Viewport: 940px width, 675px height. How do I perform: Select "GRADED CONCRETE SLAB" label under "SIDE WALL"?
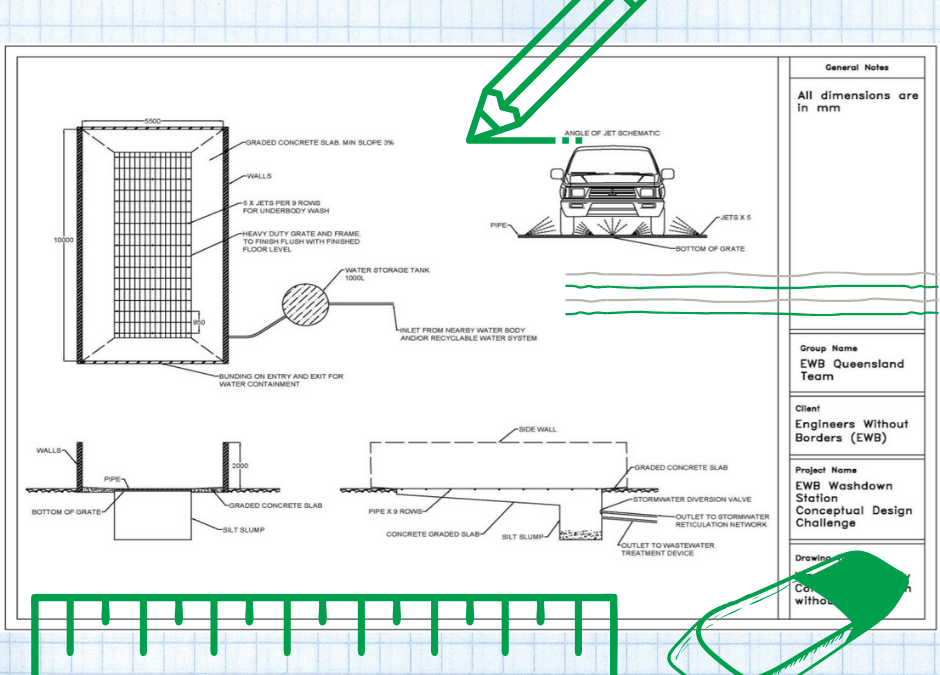pos(681,468)
